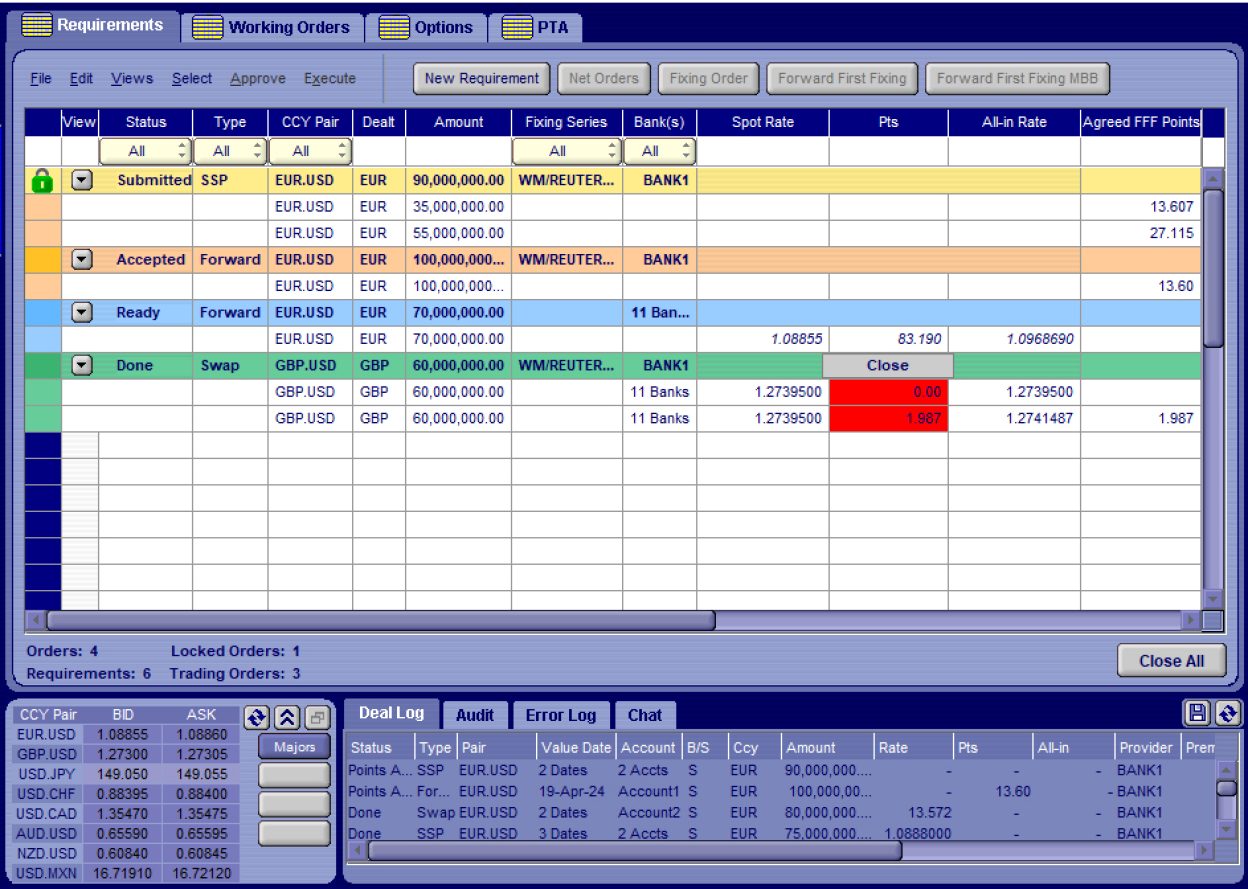Toggle the view arrow on Done order
Viewport: 1248px width, 889px height.
[x=83, y=365]
